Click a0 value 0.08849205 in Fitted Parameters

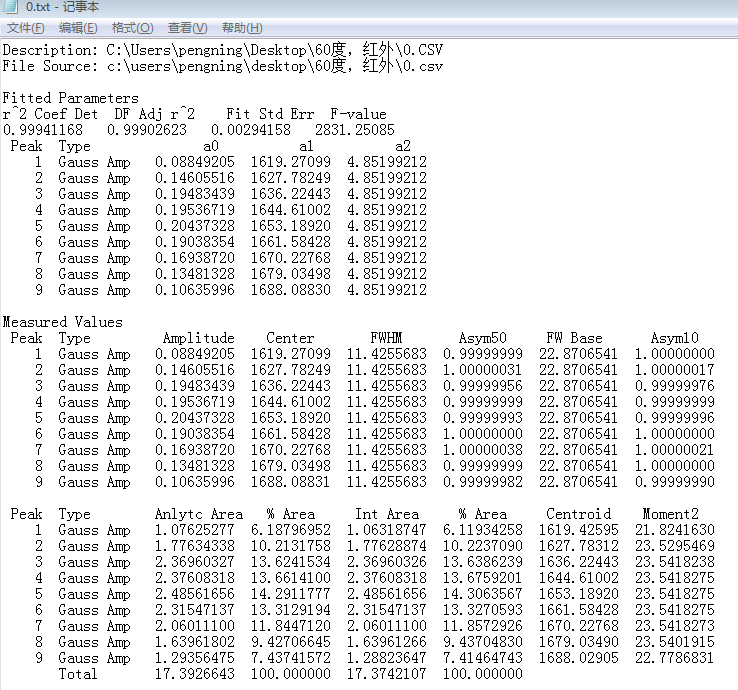tap(195, 162)
